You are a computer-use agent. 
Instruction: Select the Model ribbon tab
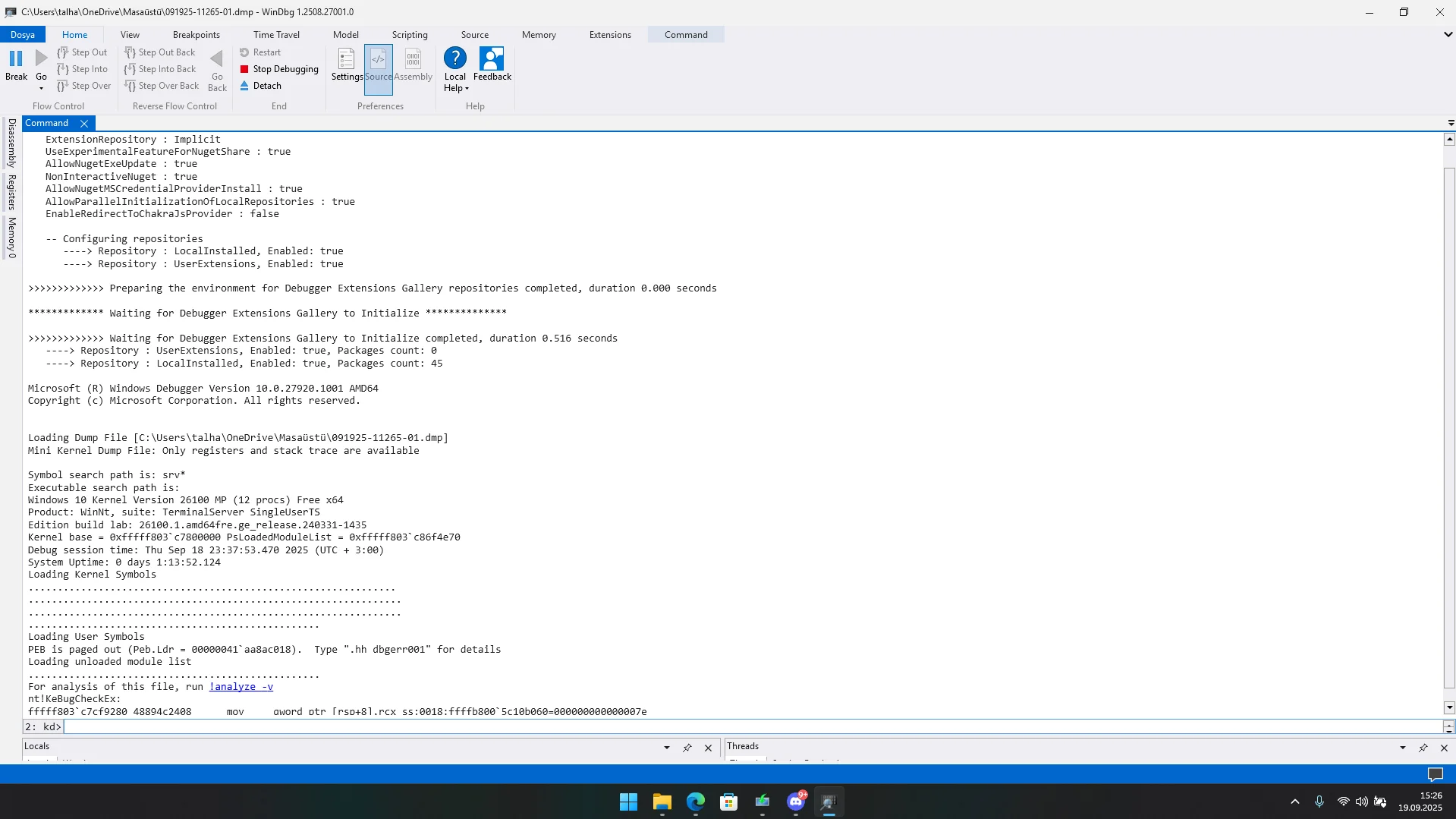click(346, 35)
